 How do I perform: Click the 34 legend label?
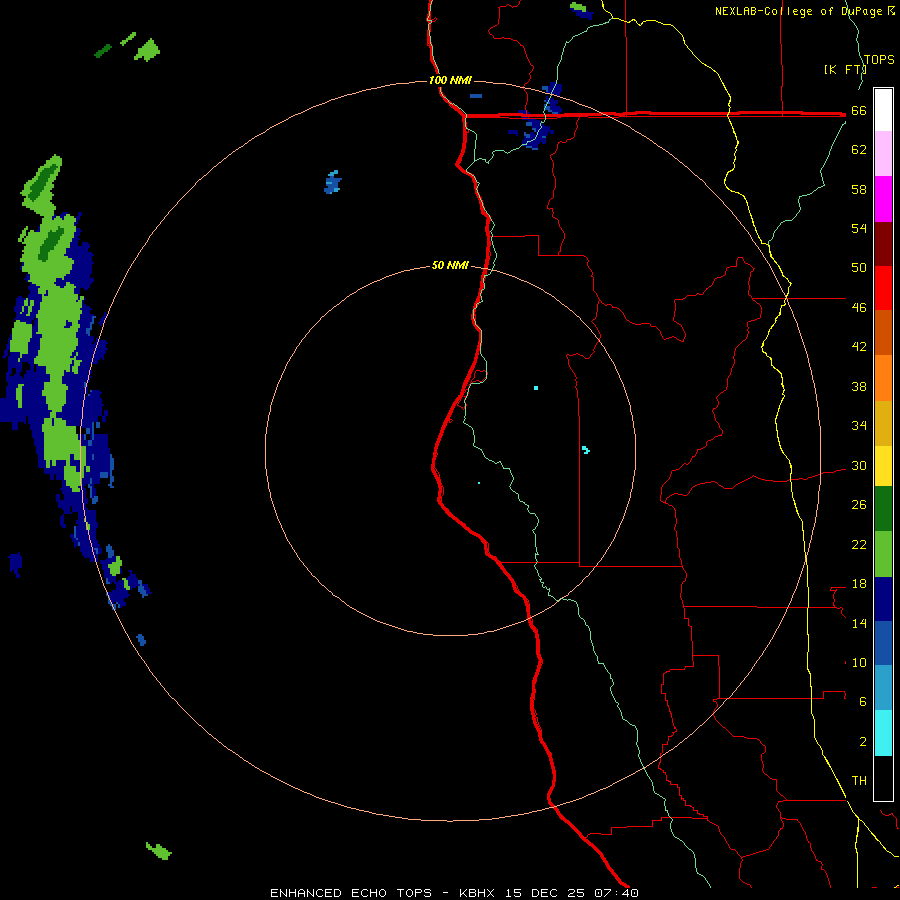859,426
